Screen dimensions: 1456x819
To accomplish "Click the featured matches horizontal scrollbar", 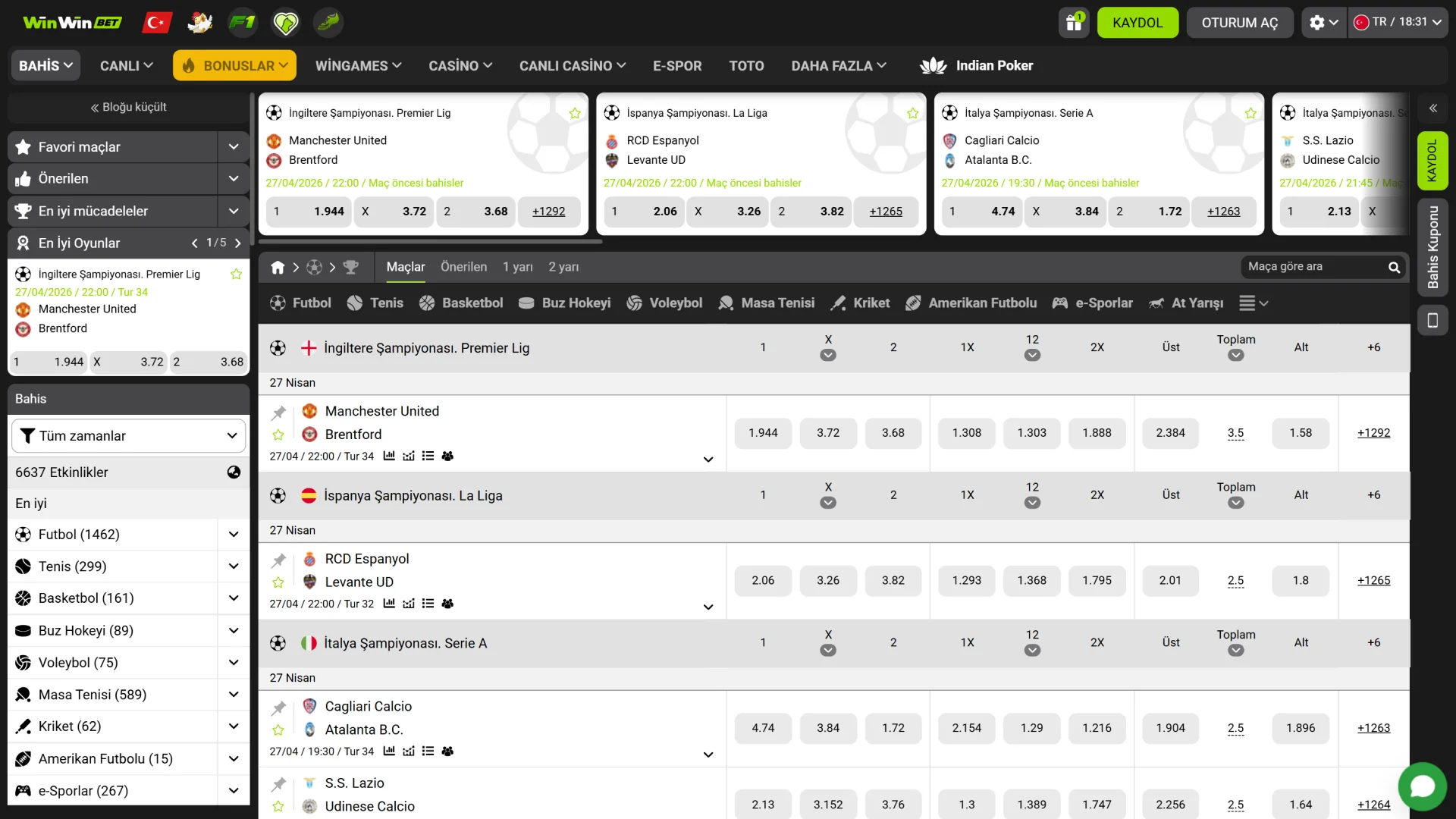I will coord(431,242).
